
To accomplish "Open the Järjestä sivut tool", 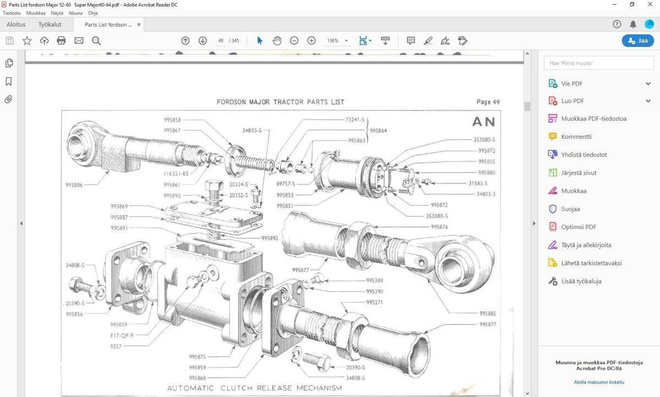I will pyautogui.click(x=579, y=173).
